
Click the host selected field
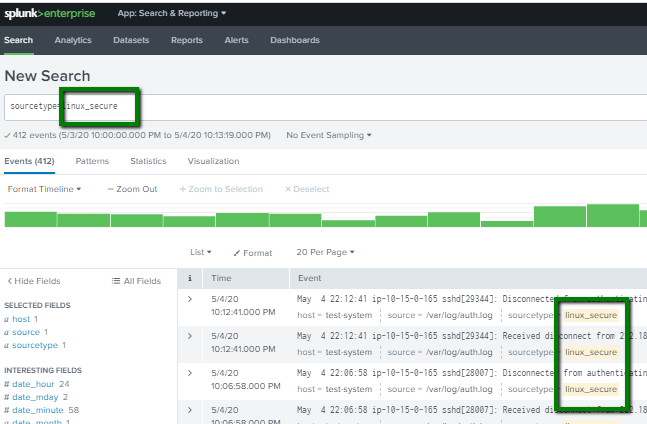(21, 319)
